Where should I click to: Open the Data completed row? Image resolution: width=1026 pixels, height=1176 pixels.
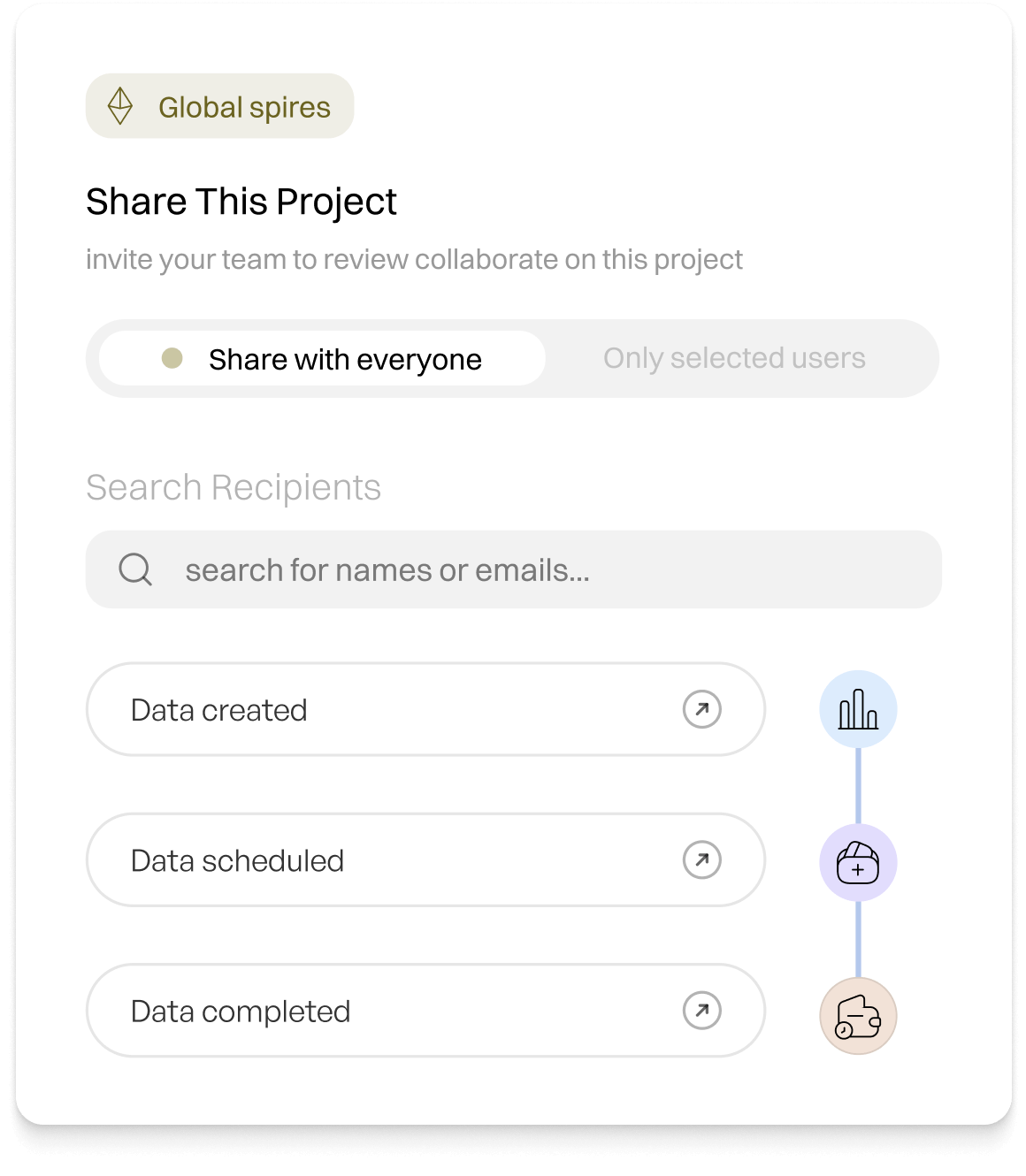[x=425, y=1011]
